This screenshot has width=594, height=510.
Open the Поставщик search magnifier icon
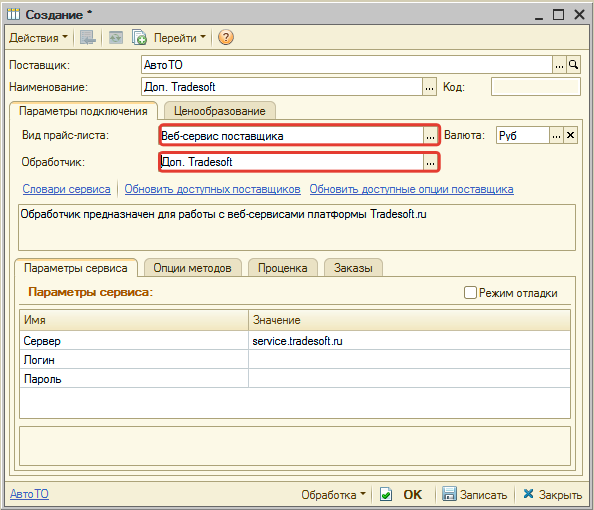pyautogui.click(x=573, y=65)
